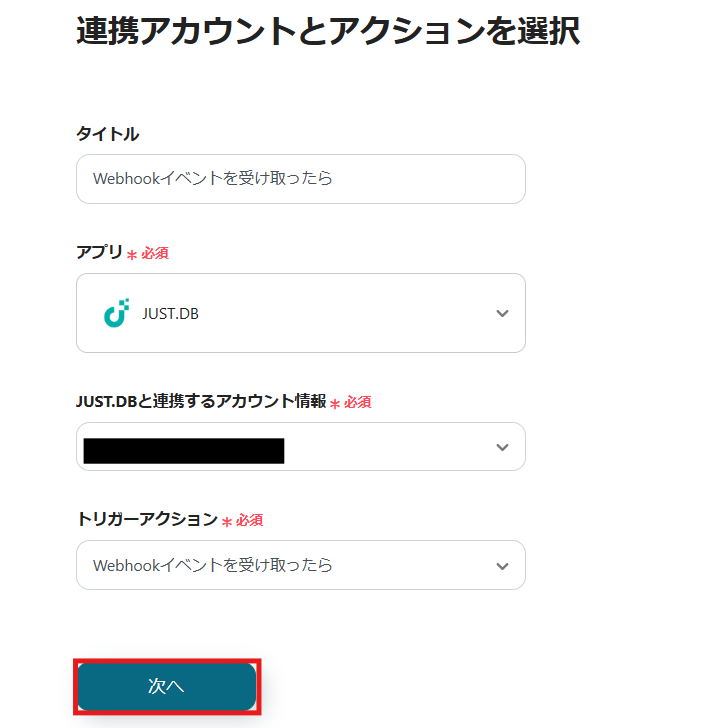713x728 pixels.
Task: Open the JUST.DB app selection box
Action: [300, 313]
